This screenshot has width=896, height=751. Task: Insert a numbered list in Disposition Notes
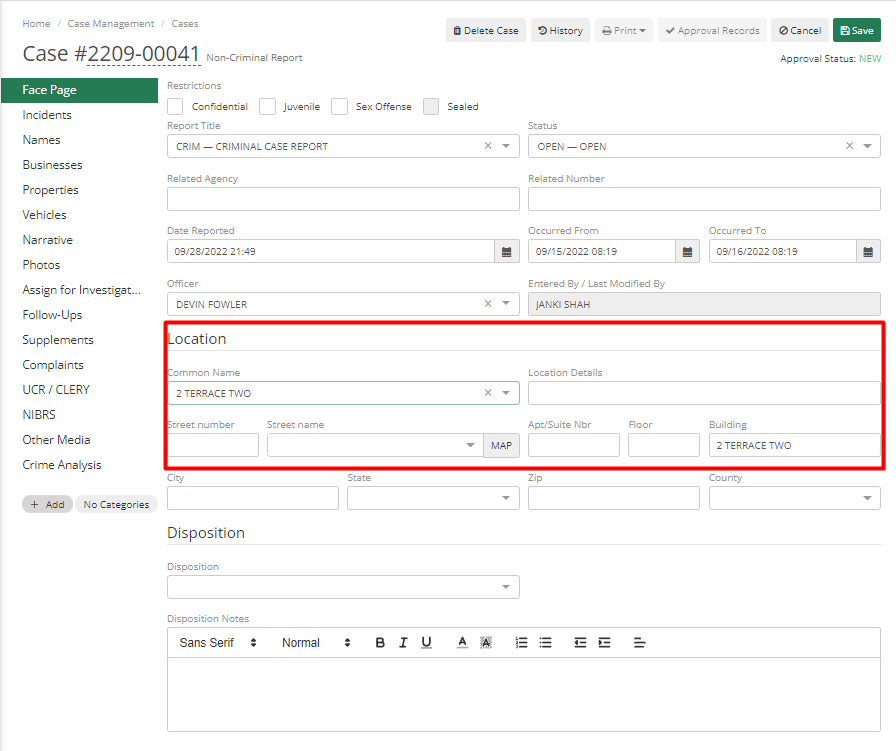coord(521,642)
